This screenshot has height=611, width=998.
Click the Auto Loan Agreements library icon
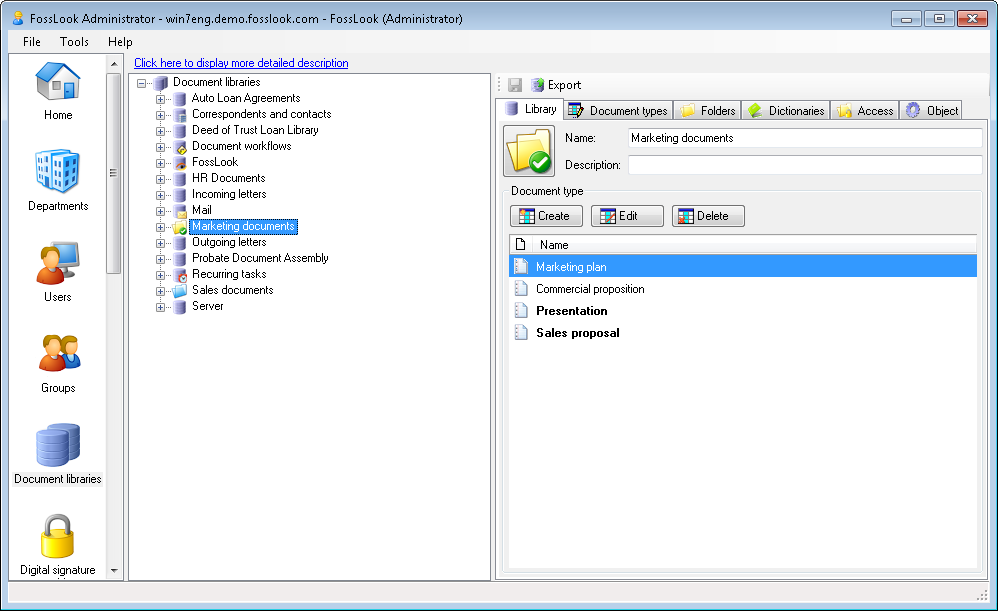coord(180,99)
